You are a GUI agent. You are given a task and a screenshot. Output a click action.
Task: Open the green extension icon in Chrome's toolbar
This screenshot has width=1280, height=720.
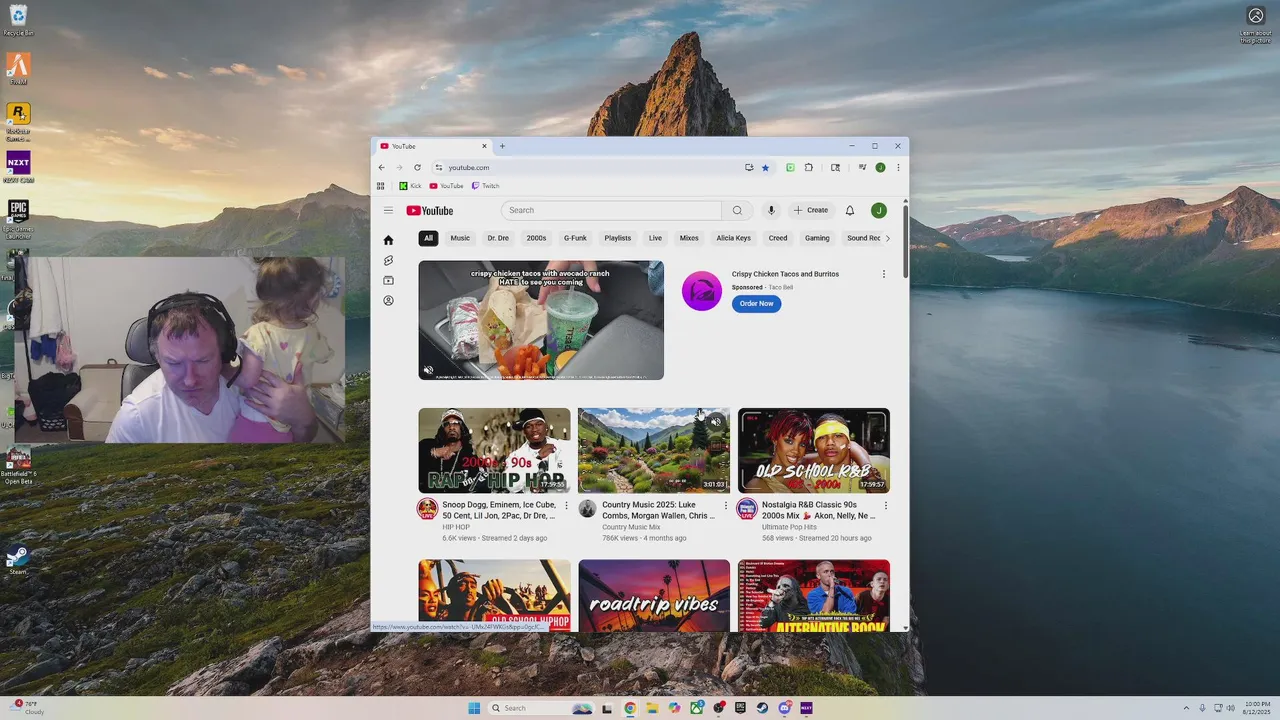coord(790,167)
